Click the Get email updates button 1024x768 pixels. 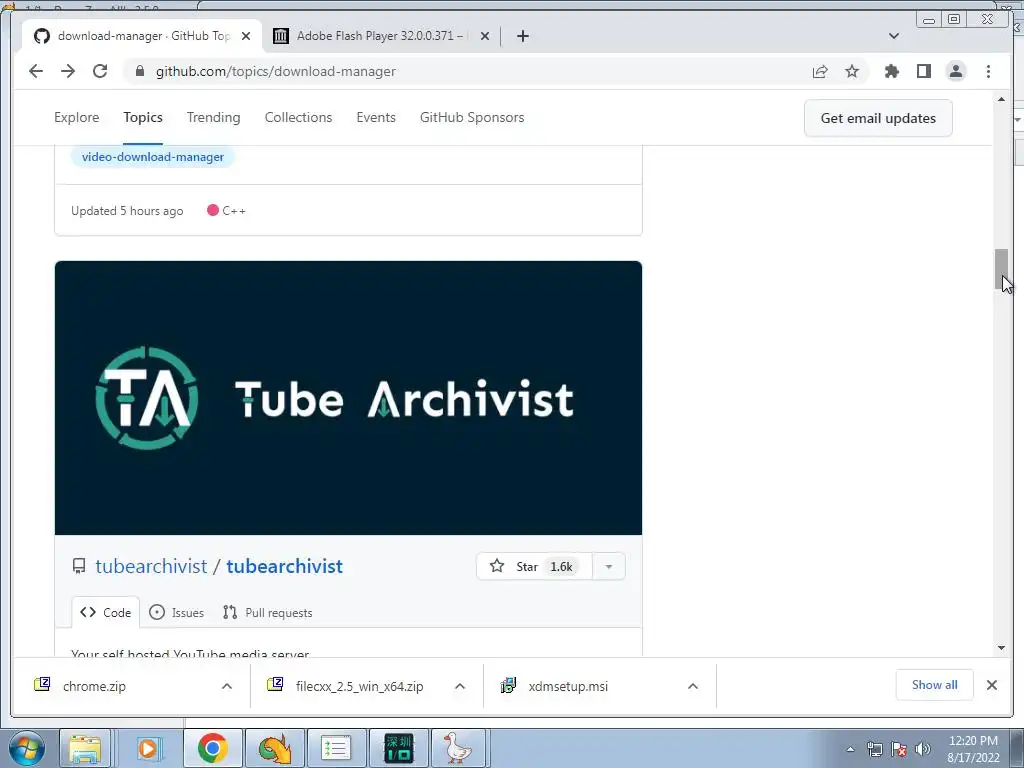878,118
